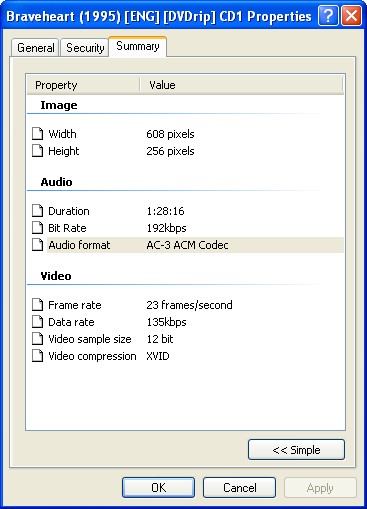Select the Audio format row icon
367x509 pixels.
pos(37,245)
